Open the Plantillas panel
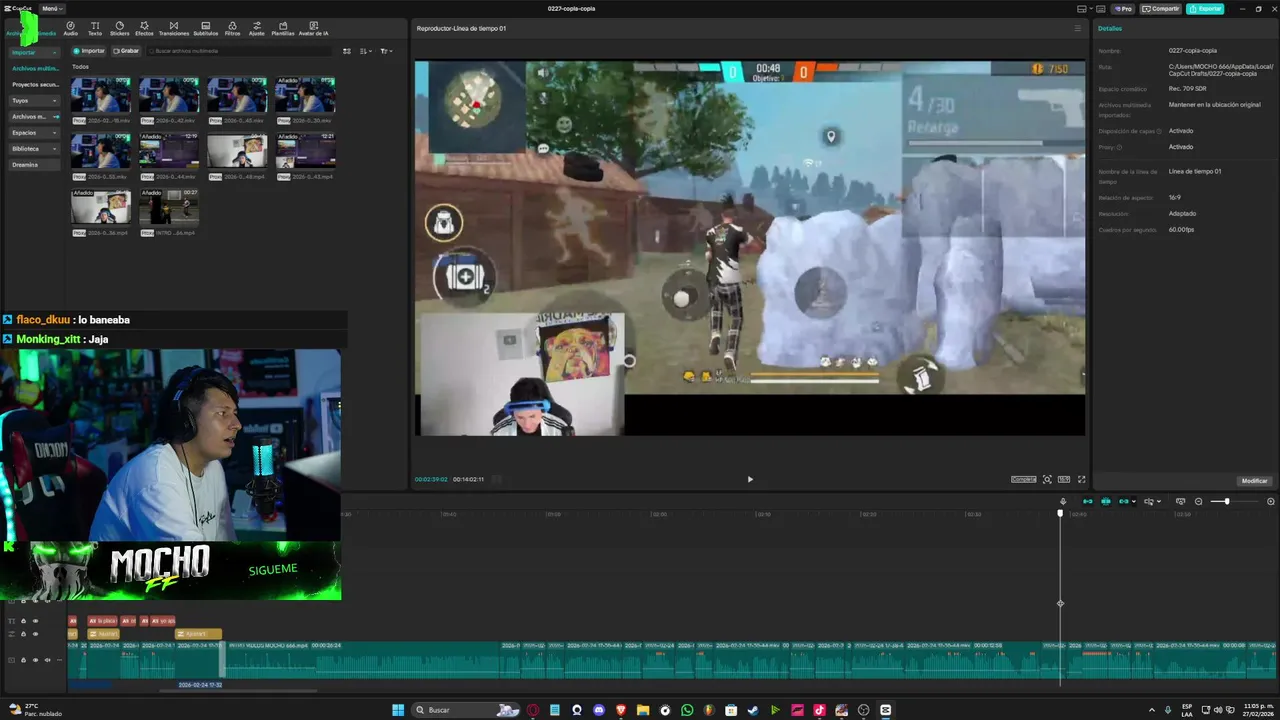 coord(283,28)
